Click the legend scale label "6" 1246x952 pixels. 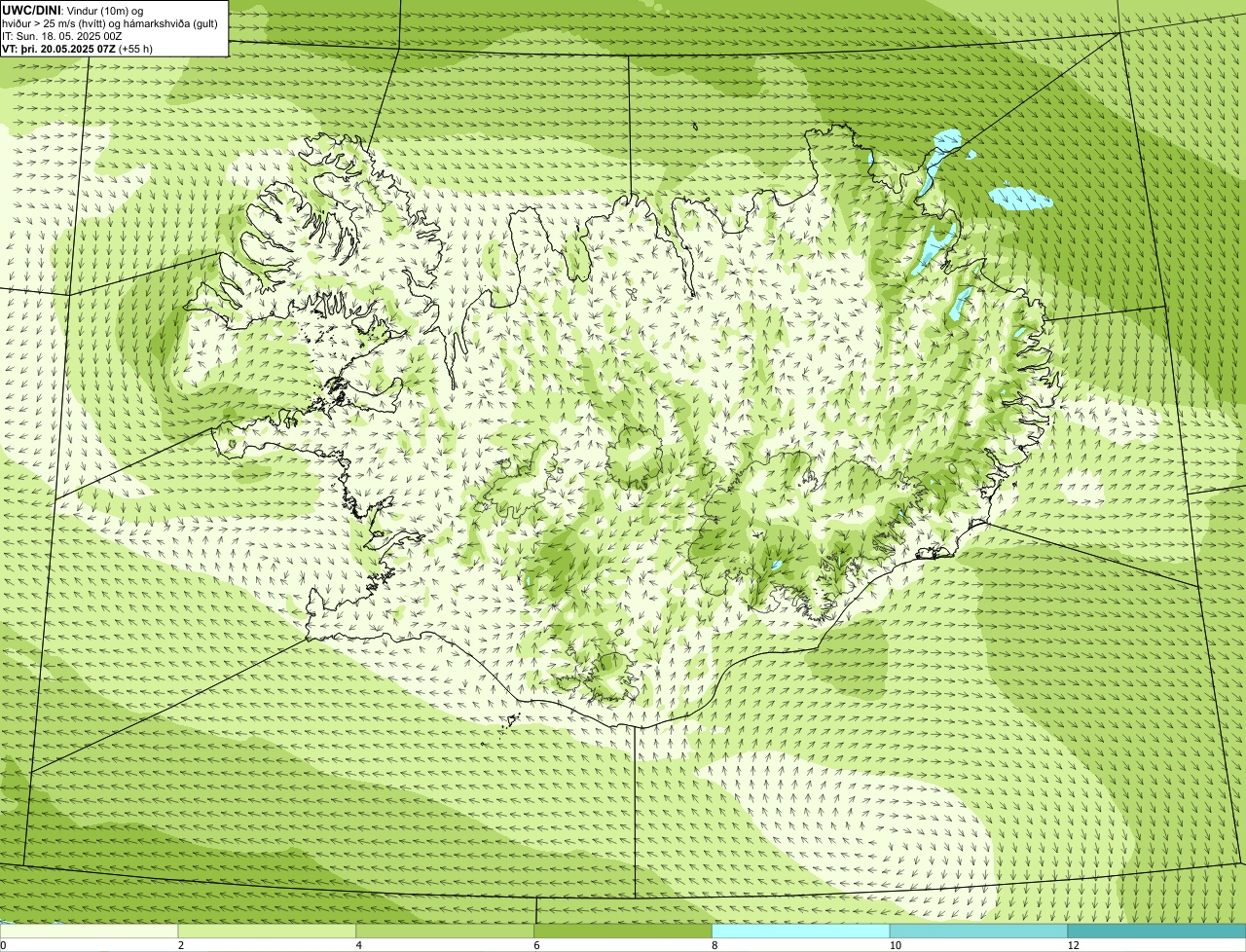[537, 945]
